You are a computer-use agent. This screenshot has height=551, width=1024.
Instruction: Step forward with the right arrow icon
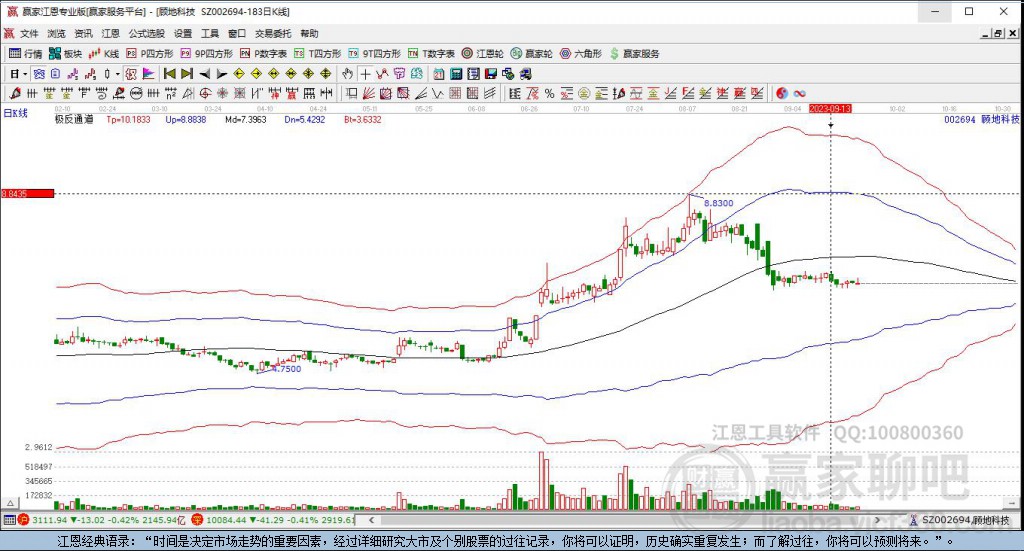tap(222, 74)
